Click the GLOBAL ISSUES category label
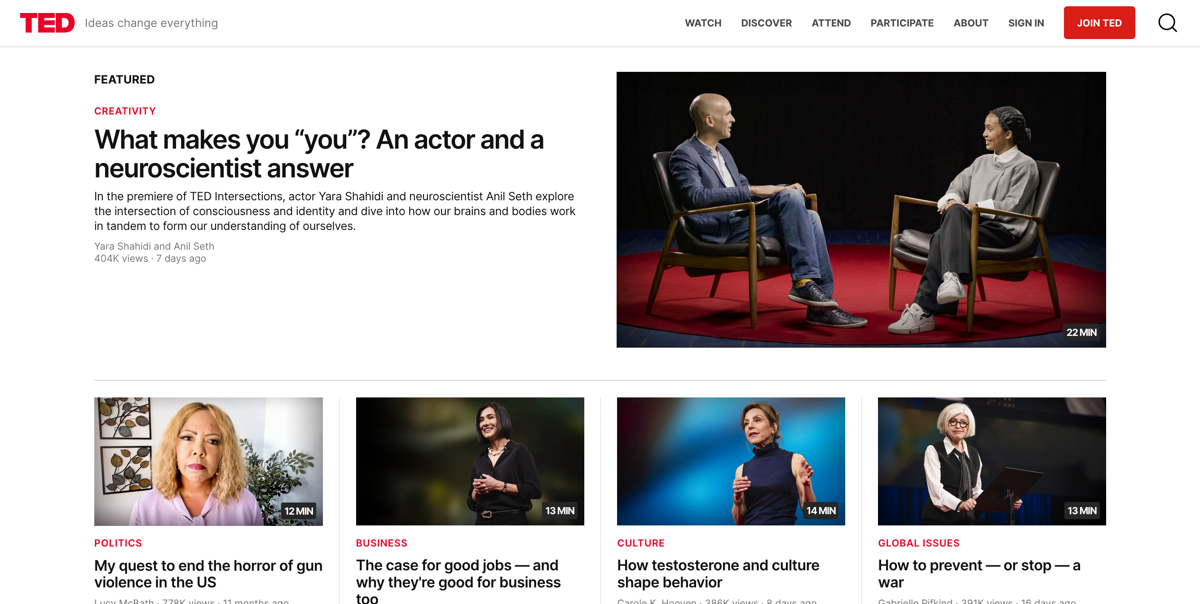Viewport: 1200px width, 604px height. click(x=918, y=543)
